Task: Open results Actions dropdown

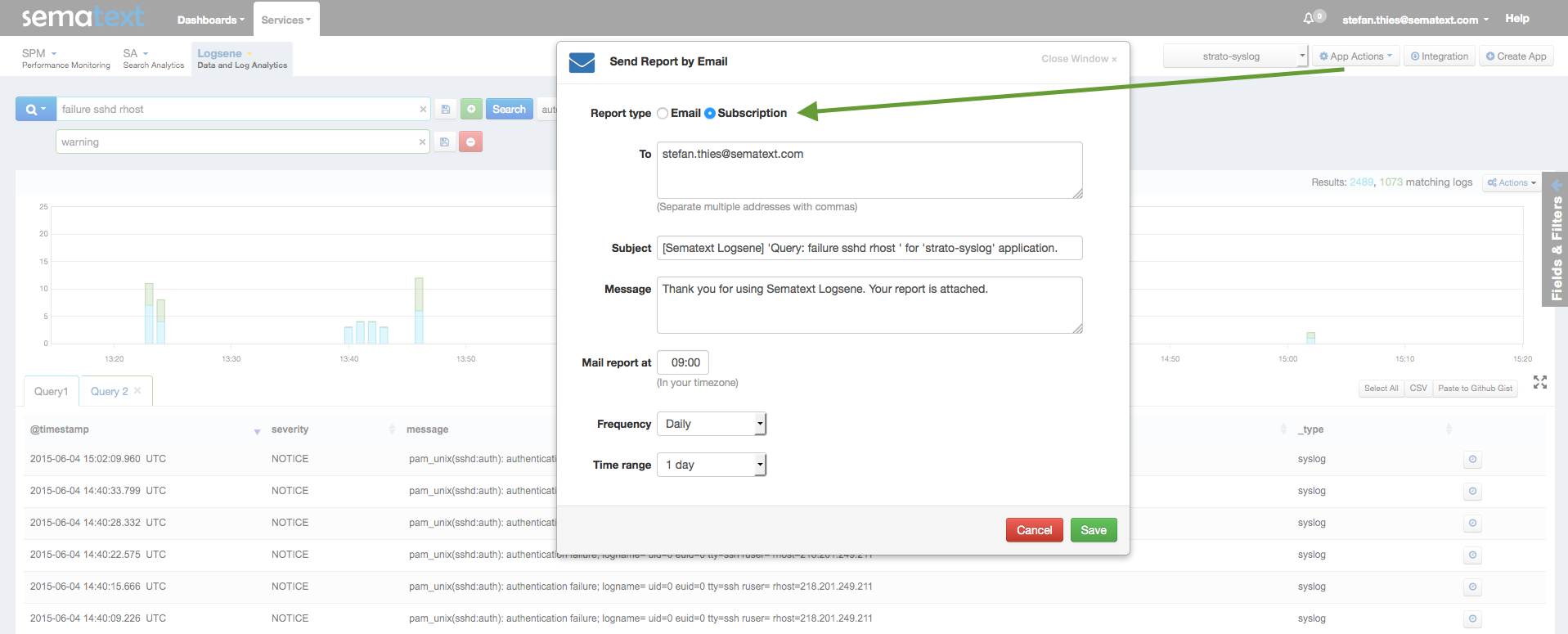Action: [x=1512, y=182]
